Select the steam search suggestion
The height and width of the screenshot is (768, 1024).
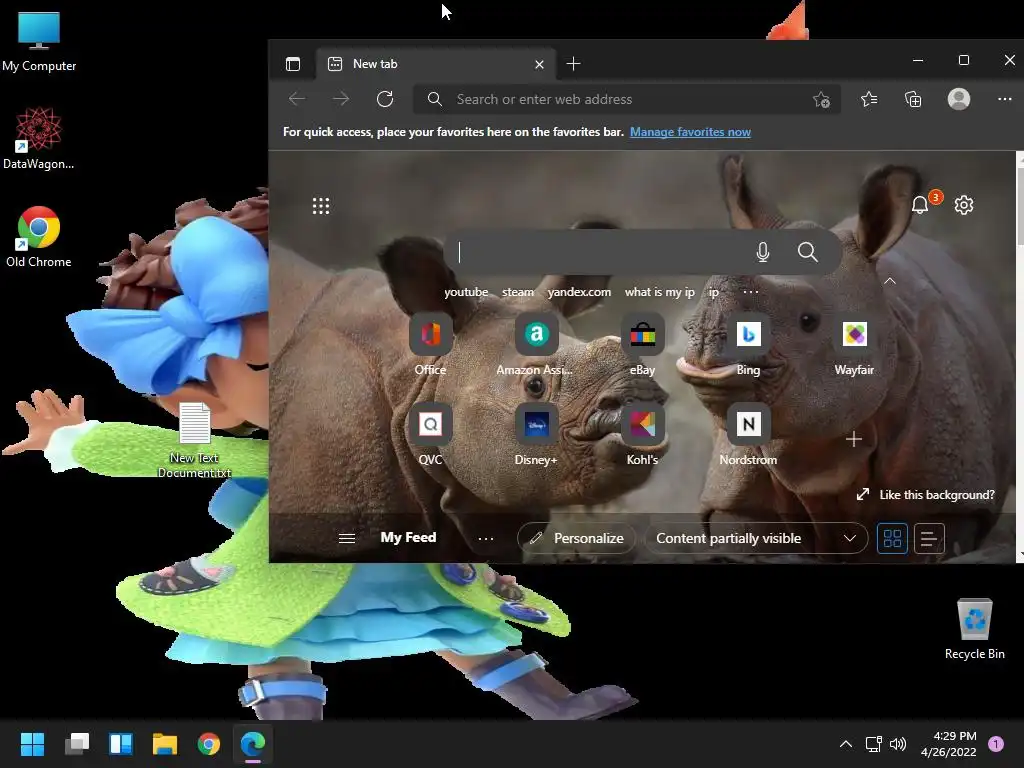pyautogui.click(x=518, y=292)
